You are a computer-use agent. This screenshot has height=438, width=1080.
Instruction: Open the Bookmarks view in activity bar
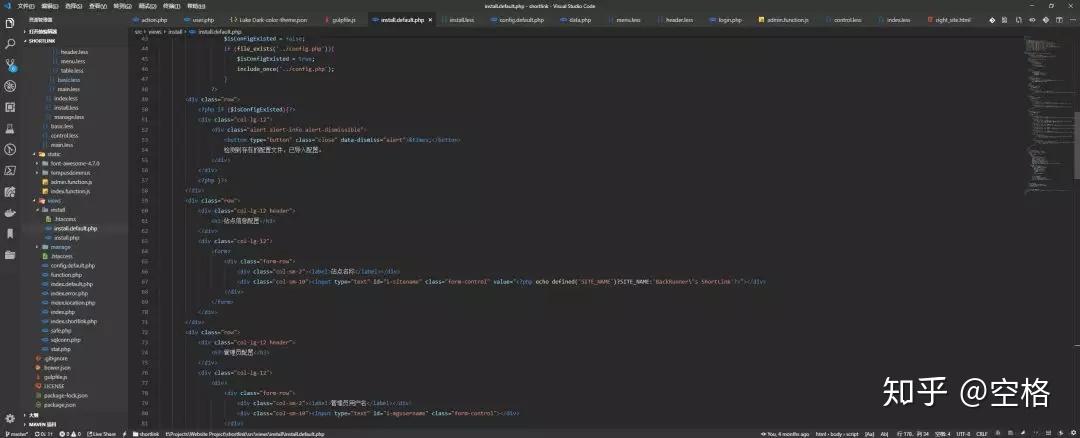[10, 233]
